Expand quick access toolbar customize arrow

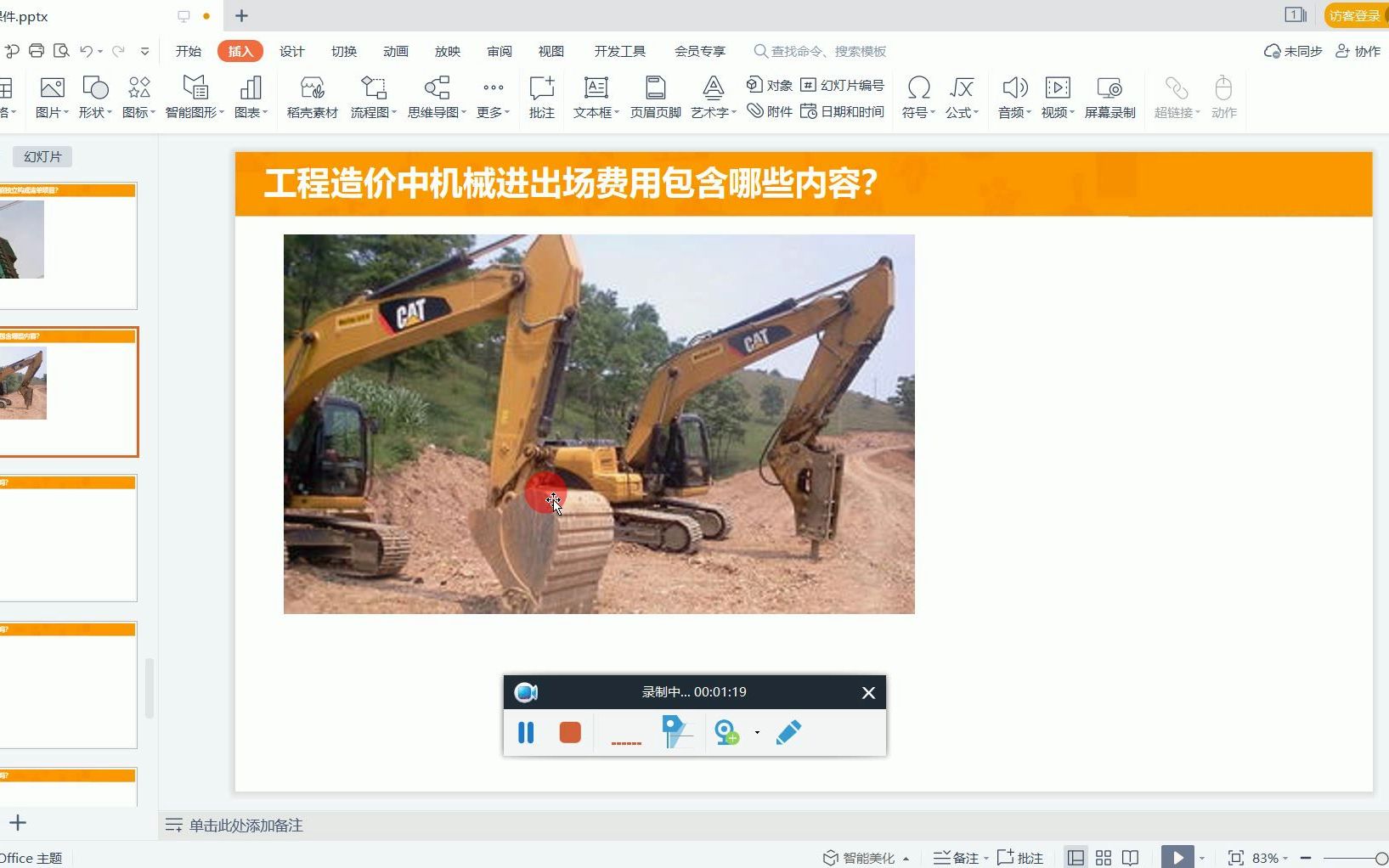pyautogui.click(x=144, y=51)
